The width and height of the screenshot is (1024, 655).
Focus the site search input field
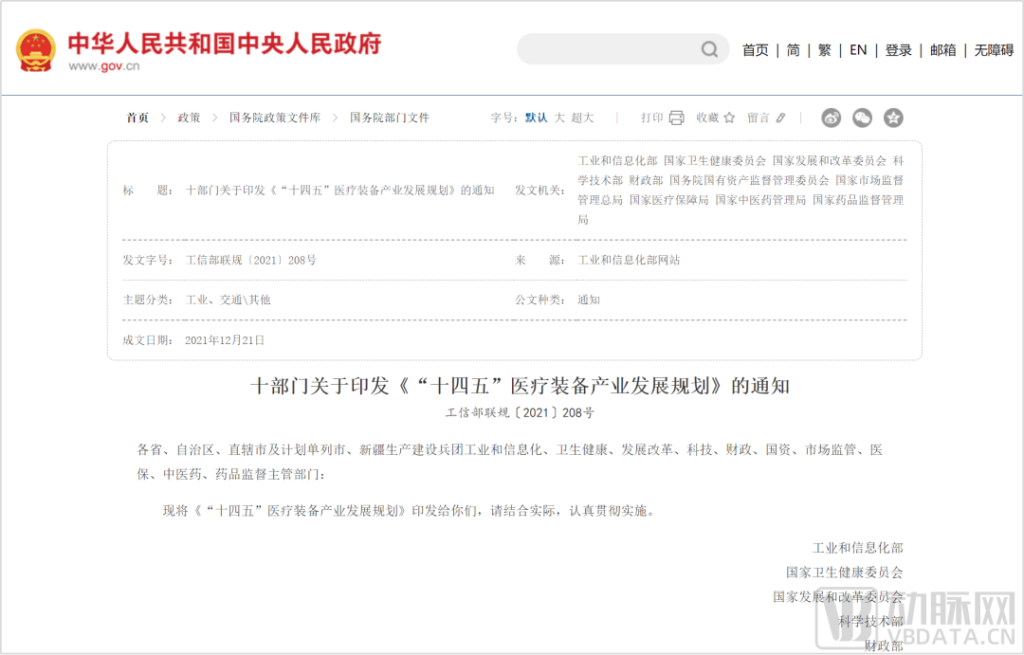pyautogui.click(x=610, y=49)
